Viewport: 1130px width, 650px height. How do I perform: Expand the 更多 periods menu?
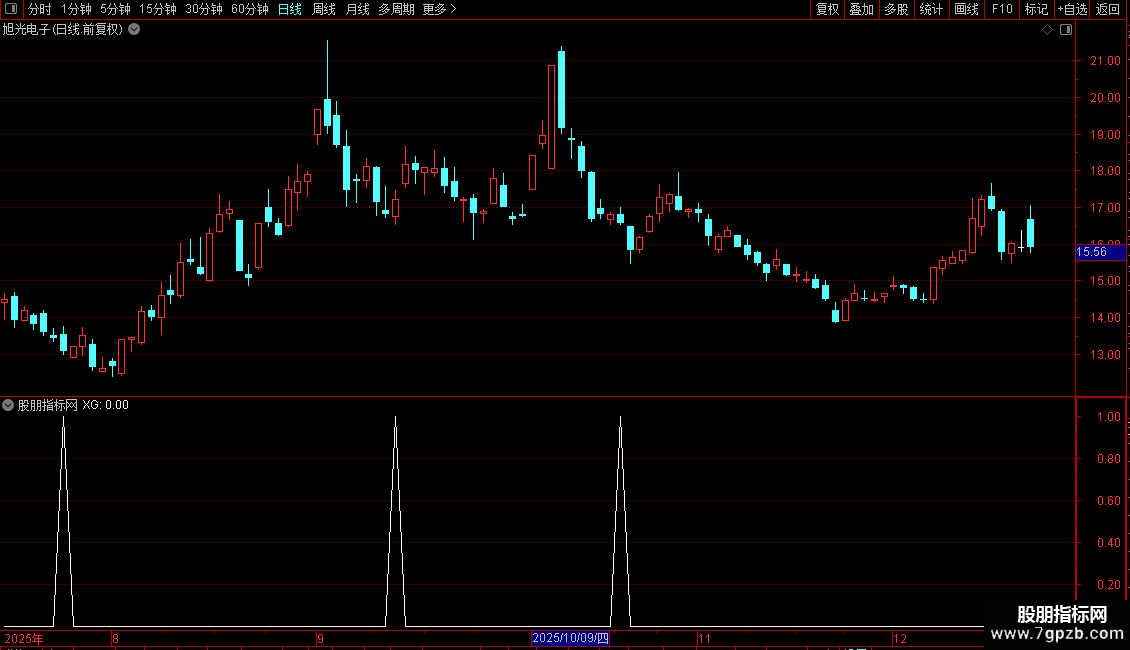coord(439,9)
